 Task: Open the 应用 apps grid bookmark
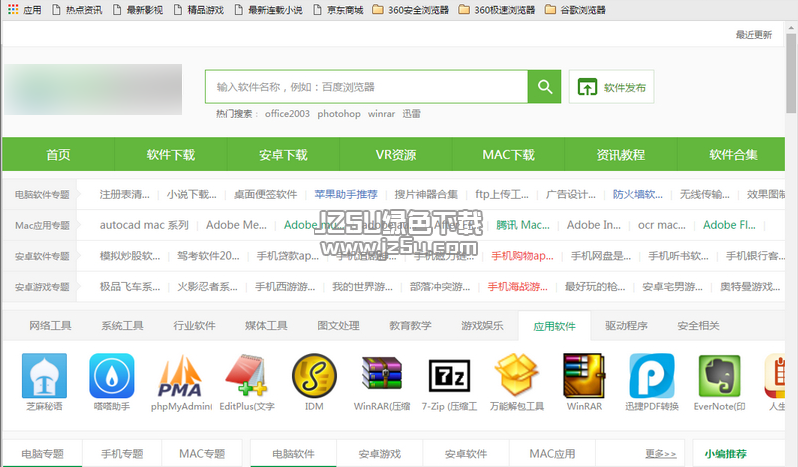point(24,9)
